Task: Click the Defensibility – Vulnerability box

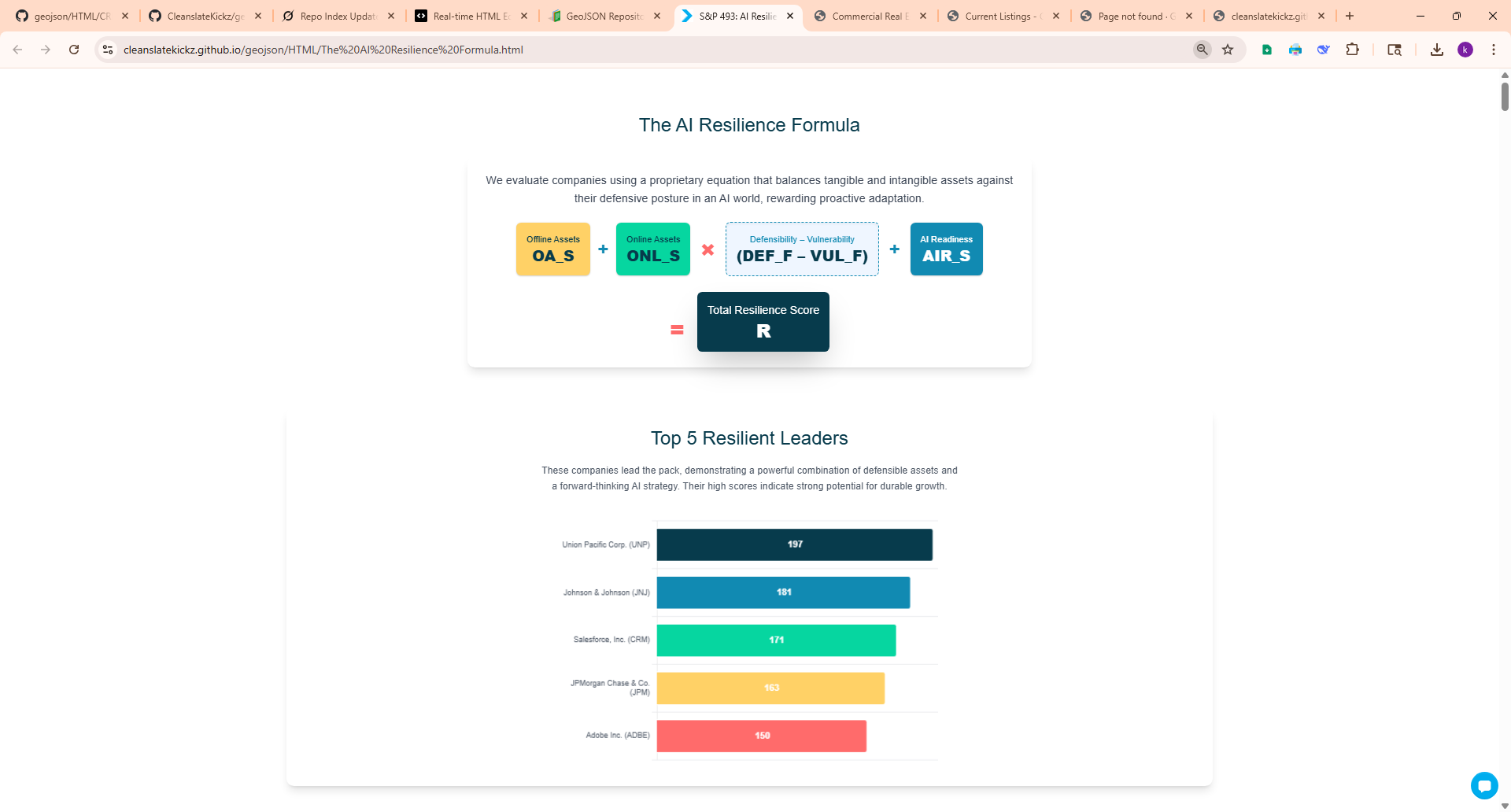Action: pyautogui.click(x=802, y=249)
